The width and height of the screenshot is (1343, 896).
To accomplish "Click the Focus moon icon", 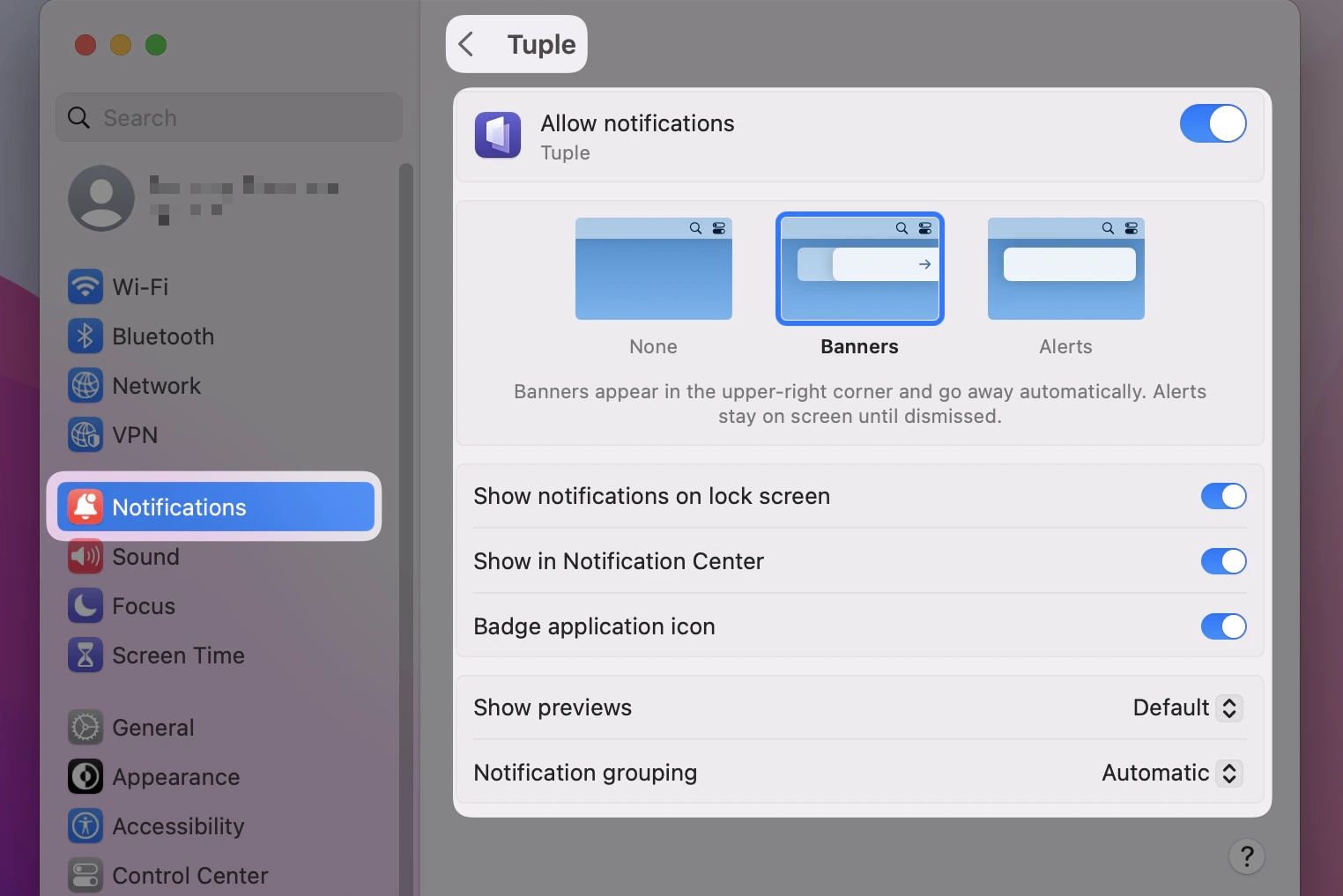I will point(85,605).
